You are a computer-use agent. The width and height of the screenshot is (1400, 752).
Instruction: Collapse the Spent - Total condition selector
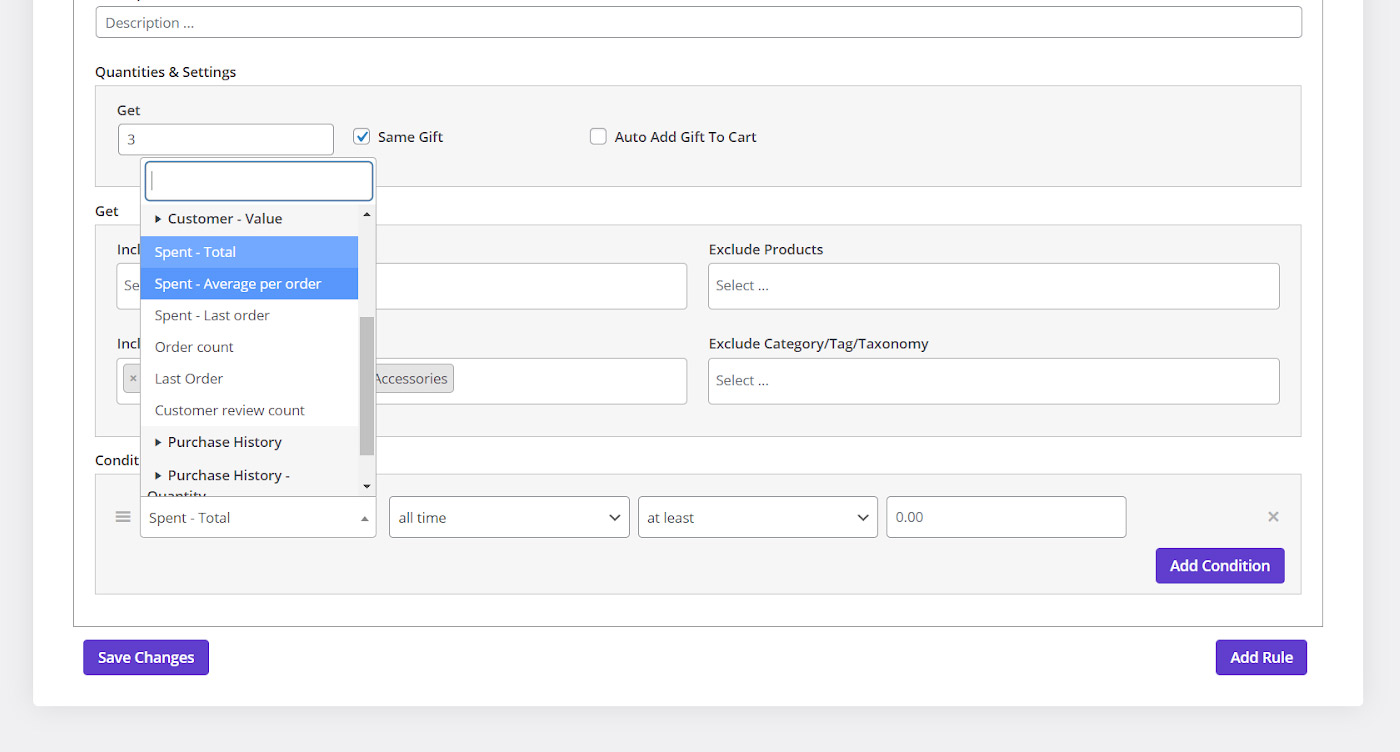pyautogui.click(x=258, y=518)
